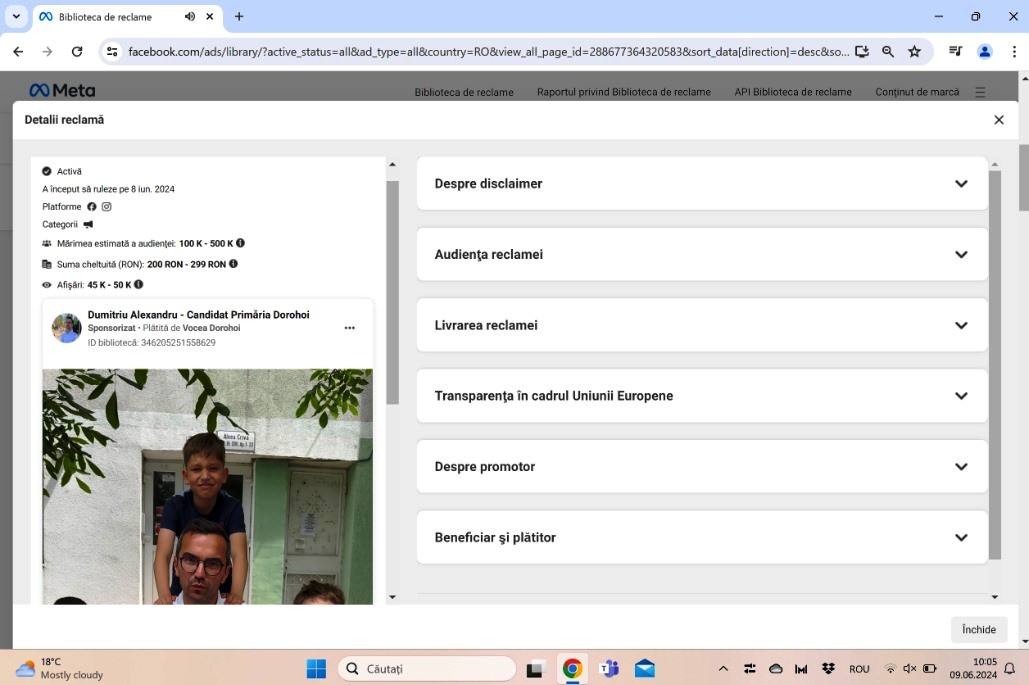Click the install app icon in address bar
The height and width of the screenshot is (685, 1029).
coord(862,52)
